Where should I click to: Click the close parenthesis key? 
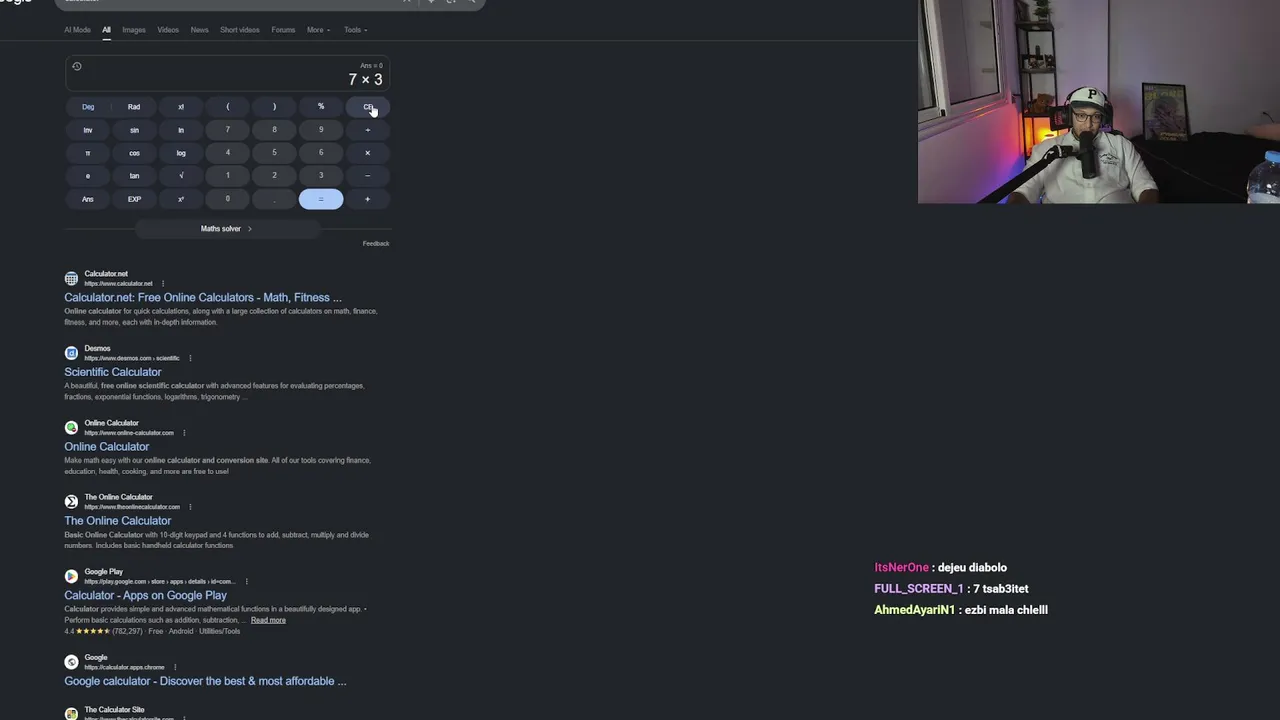[274, 107]
